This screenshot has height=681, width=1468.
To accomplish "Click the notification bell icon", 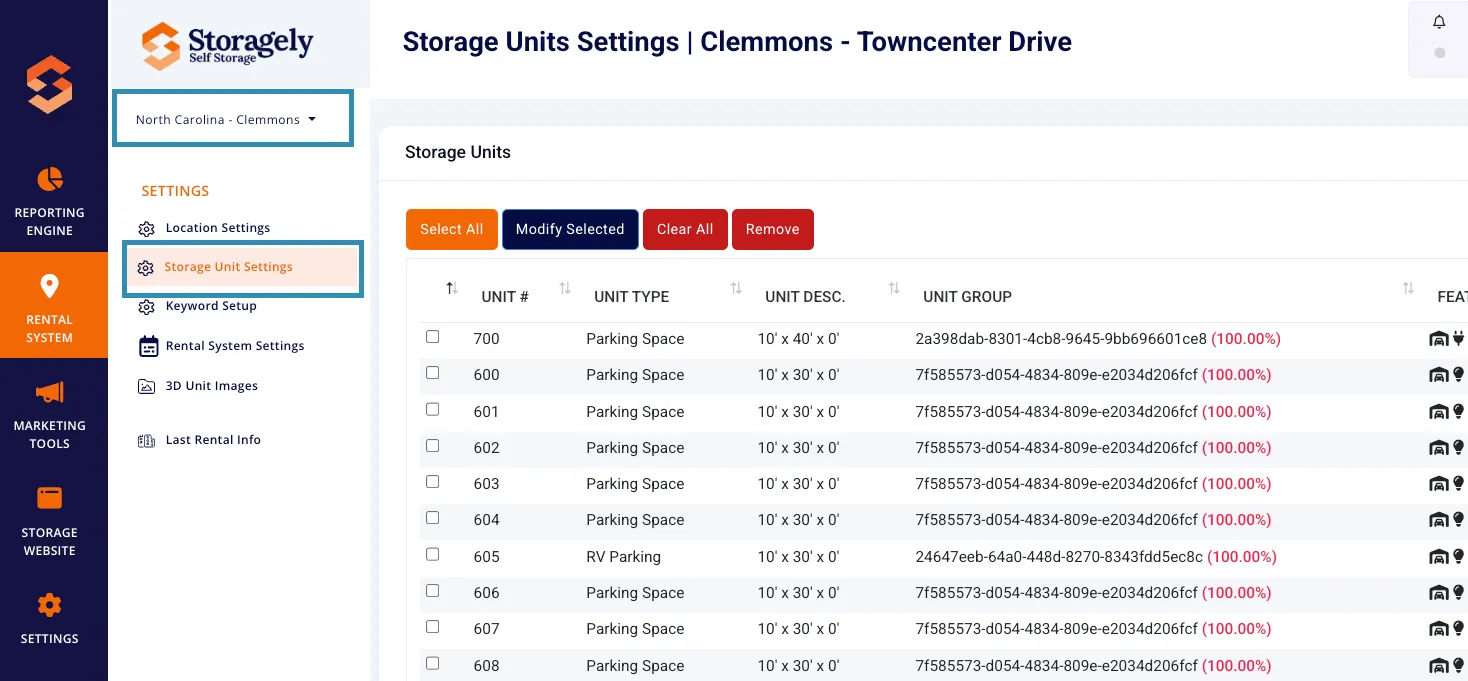I will click(1439, 22).
